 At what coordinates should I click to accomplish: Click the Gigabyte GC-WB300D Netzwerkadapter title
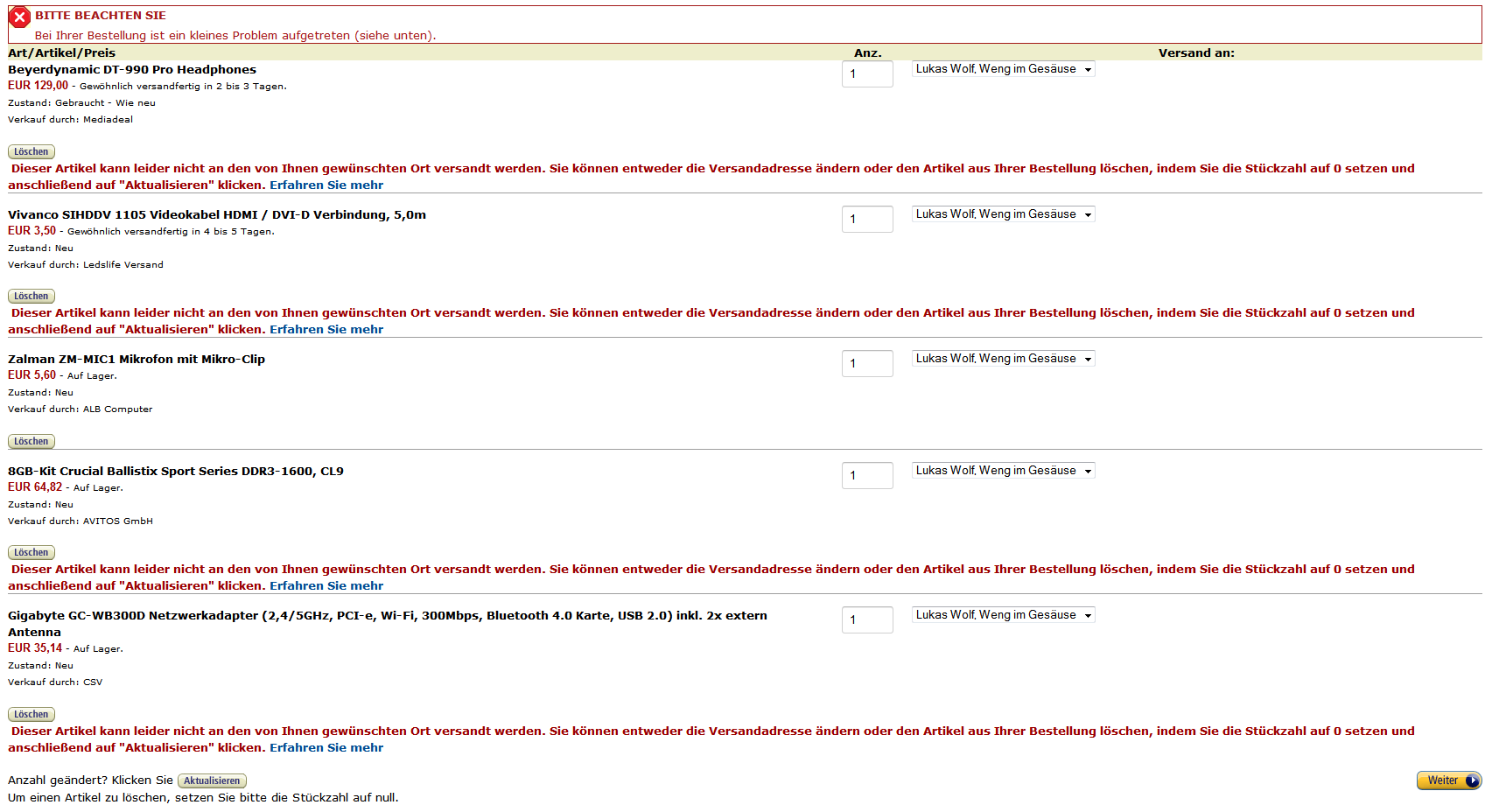(388, 624)
